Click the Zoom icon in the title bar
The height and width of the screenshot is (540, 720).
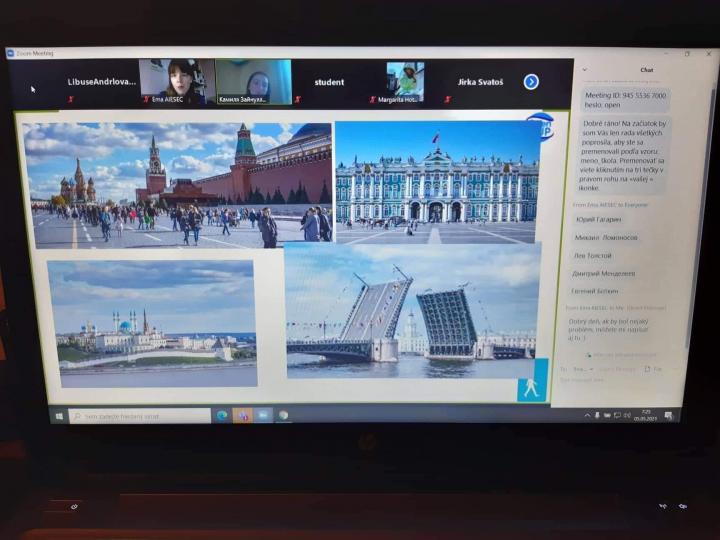tap(11, 53)
